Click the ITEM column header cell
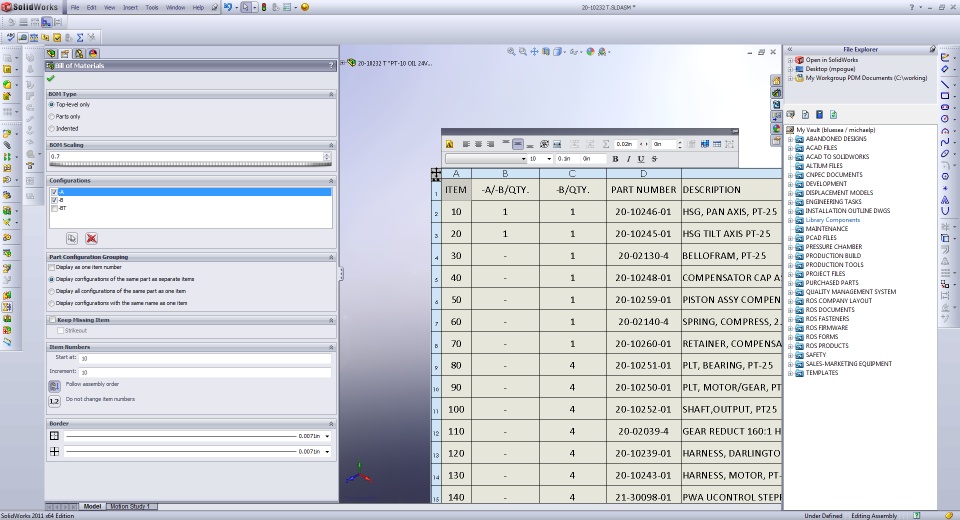This screenshot has width=960, height=520. click(456, 190)
